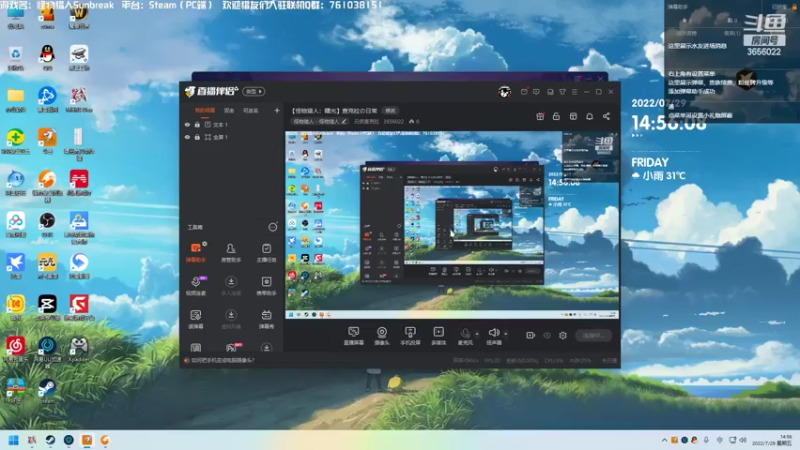Click the mode switch pill beside the logo
This screenshot has width=800, height=450.
click(254, 91)
